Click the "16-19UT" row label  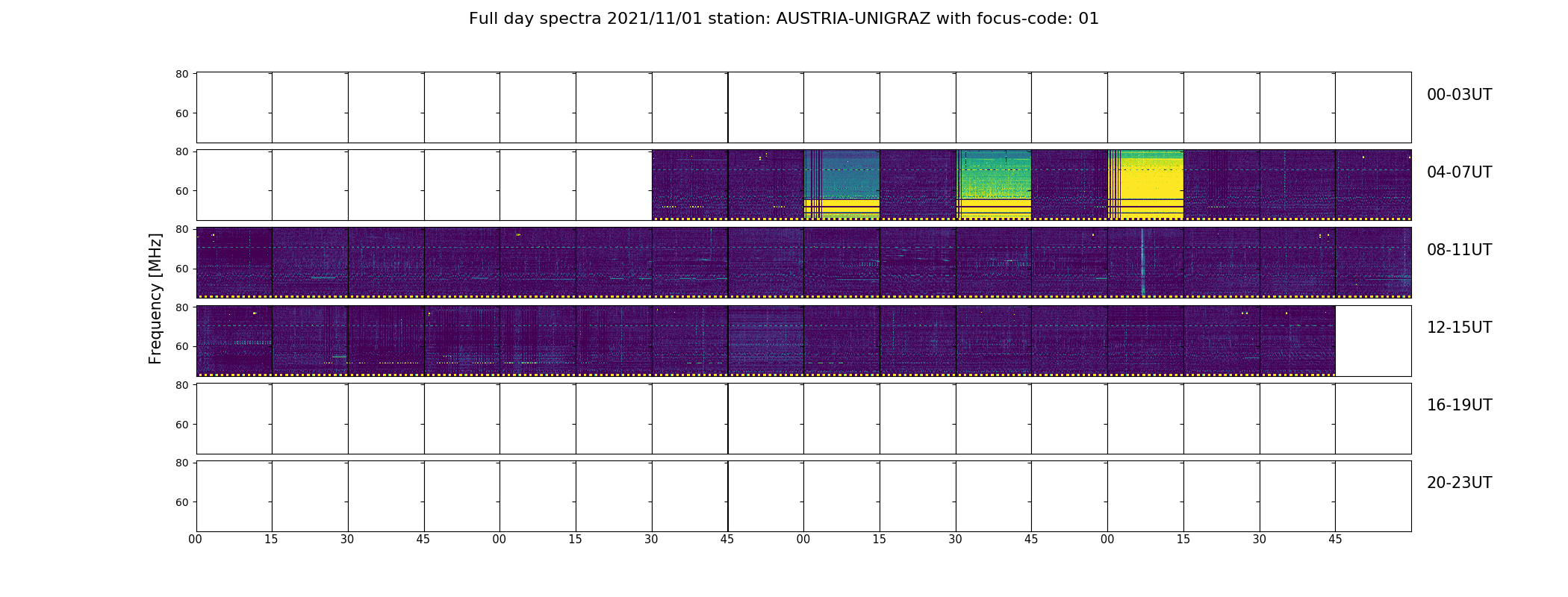(1459, 405)
